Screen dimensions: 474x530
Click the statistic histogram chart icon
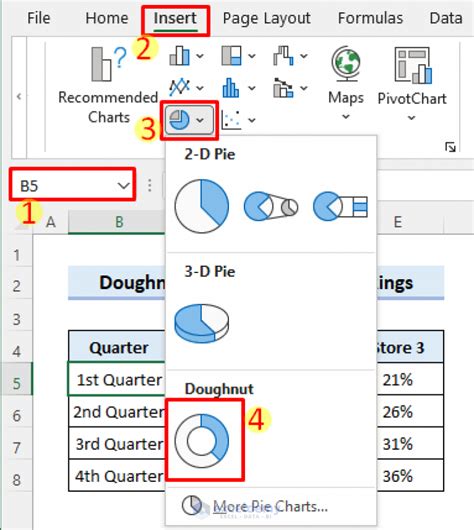click(231, 88)
